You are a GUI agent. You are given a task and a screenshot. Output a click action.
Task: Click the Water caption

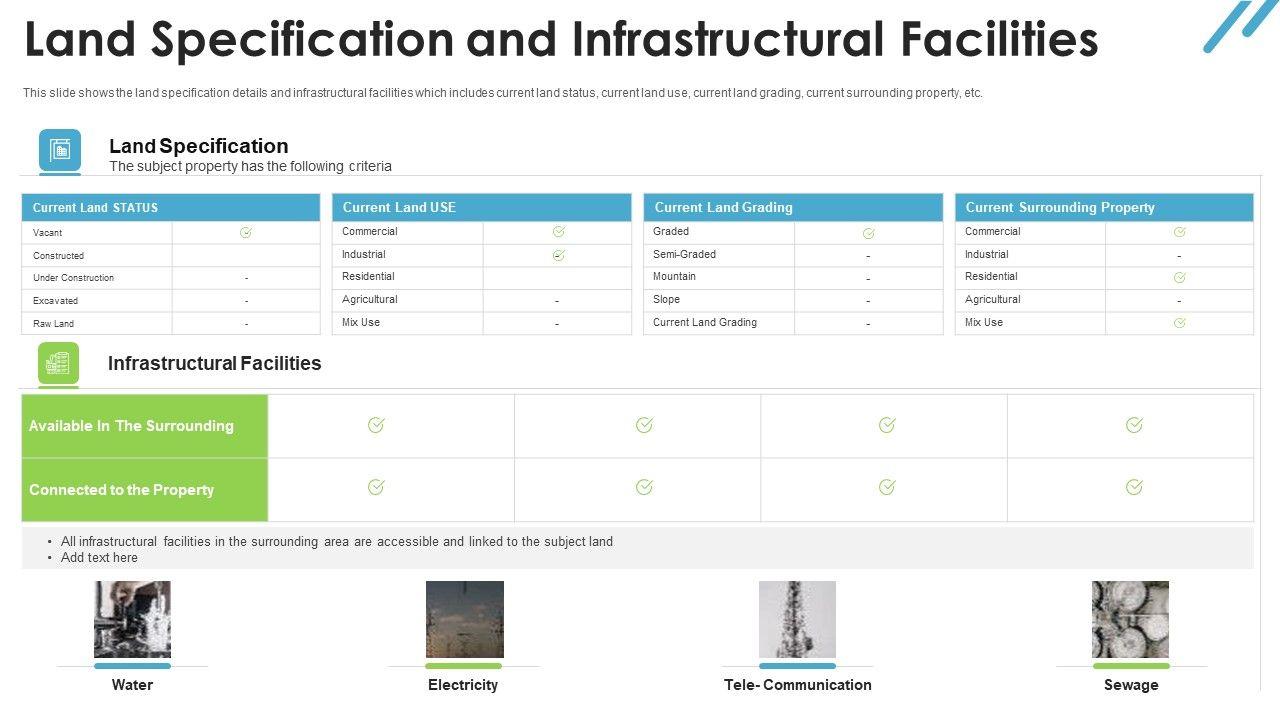pyautogui.click(x=132, y=685)
